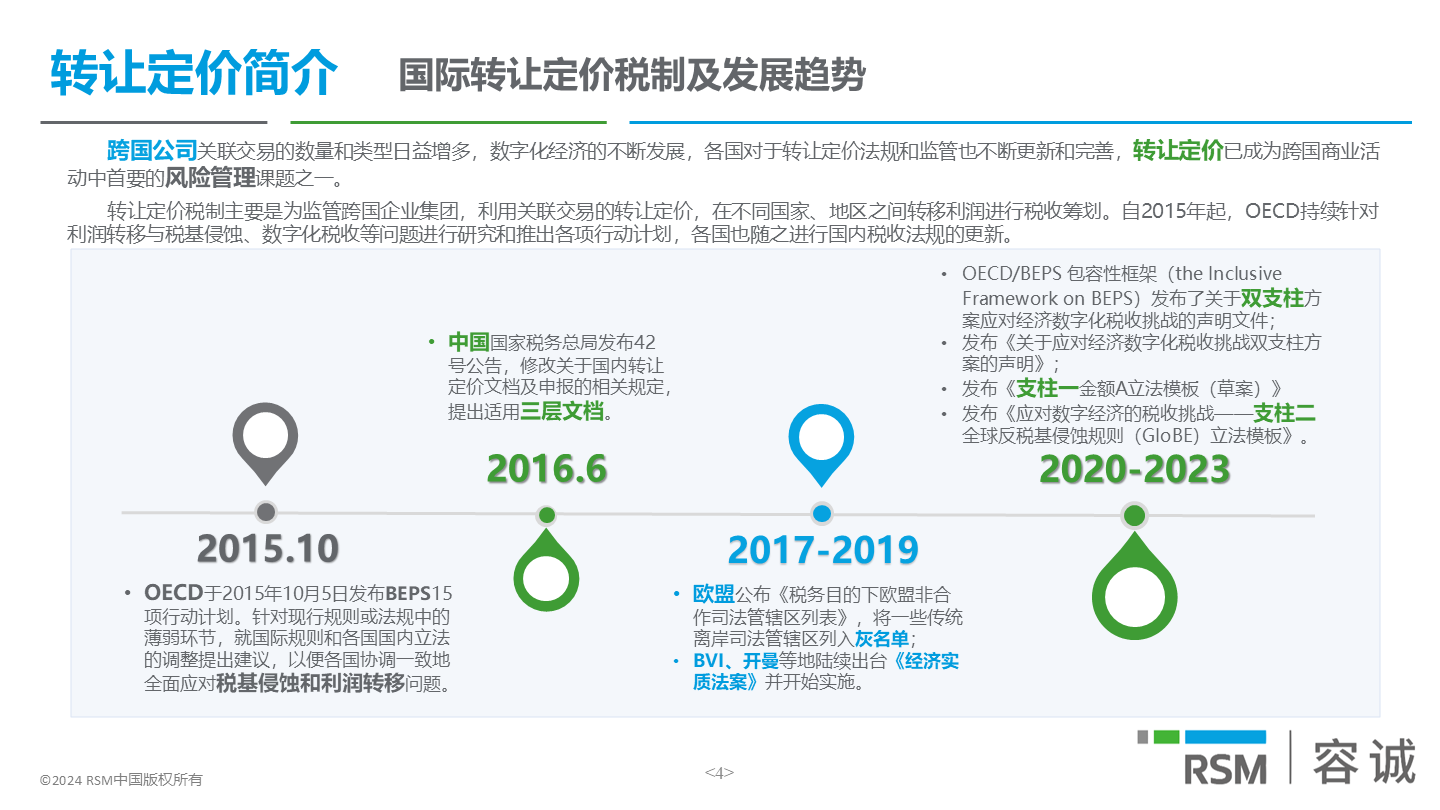Click the green text 双支柱
The image size is (1440, 810).
pos(1273,298)
